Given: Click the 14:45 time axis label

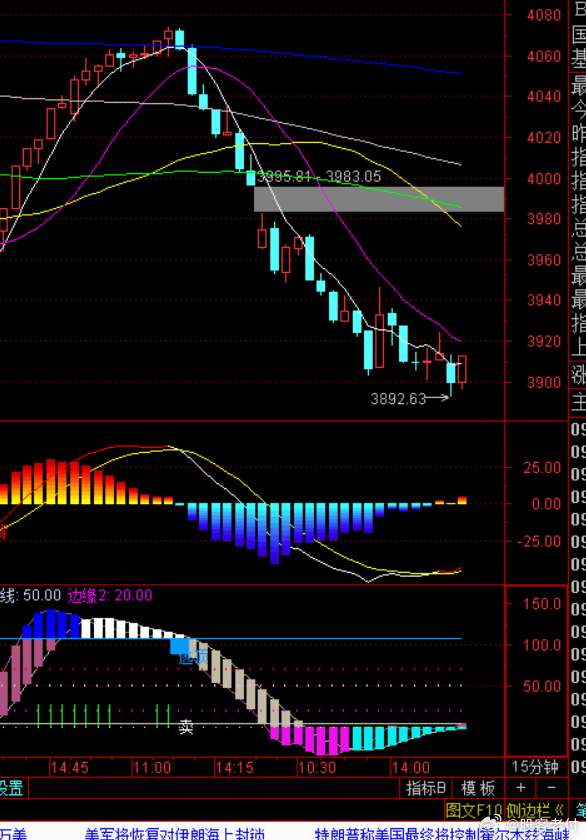Looking at the screenshot, I should (70, 768).
